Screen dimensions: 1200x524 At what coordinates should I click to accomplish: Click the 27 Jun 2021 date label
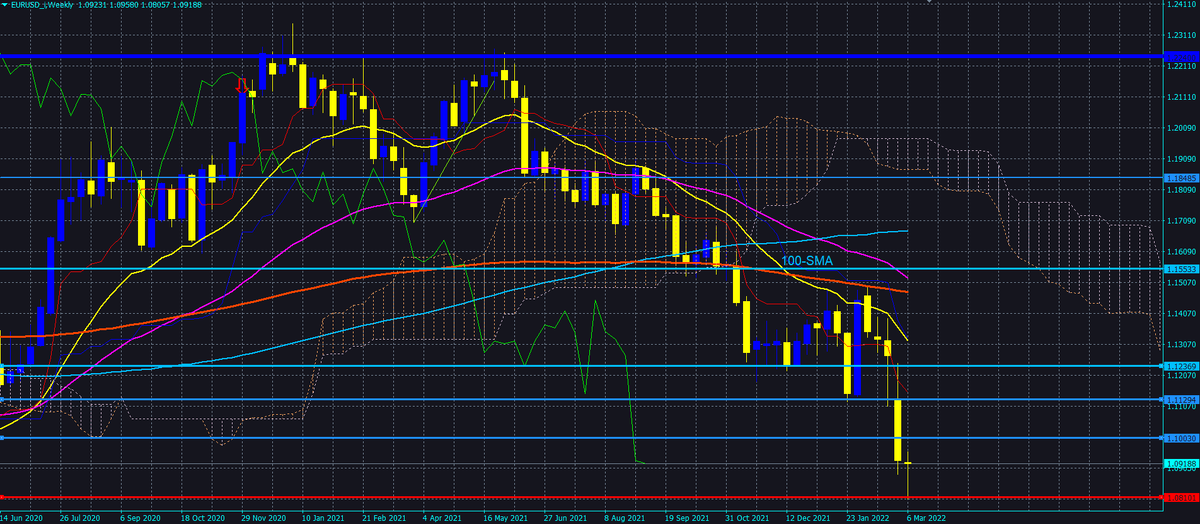click(564, 519)
